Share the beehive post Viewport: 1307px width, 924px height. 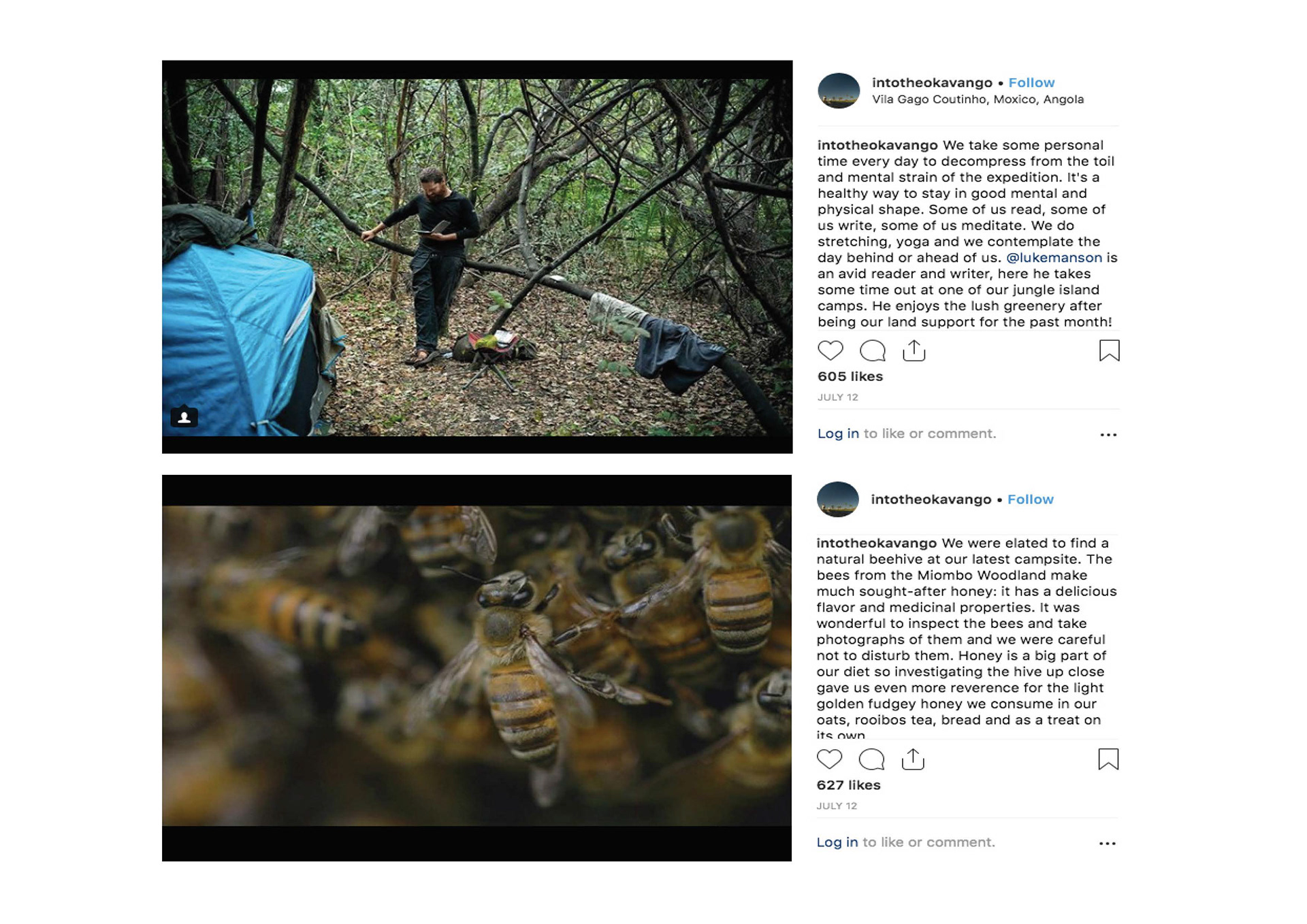click(x=913, y=759)
